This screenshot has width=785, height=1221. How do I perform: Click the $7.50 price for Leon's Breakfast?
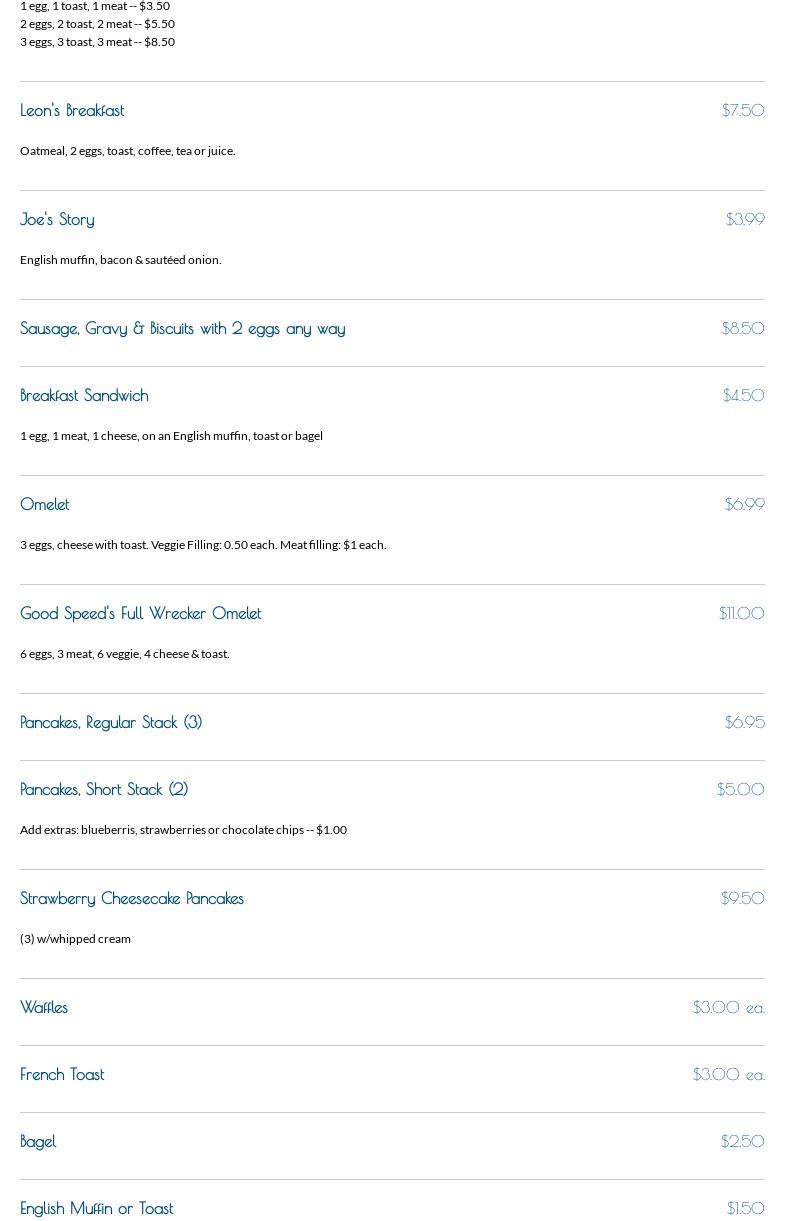(742, 110)
